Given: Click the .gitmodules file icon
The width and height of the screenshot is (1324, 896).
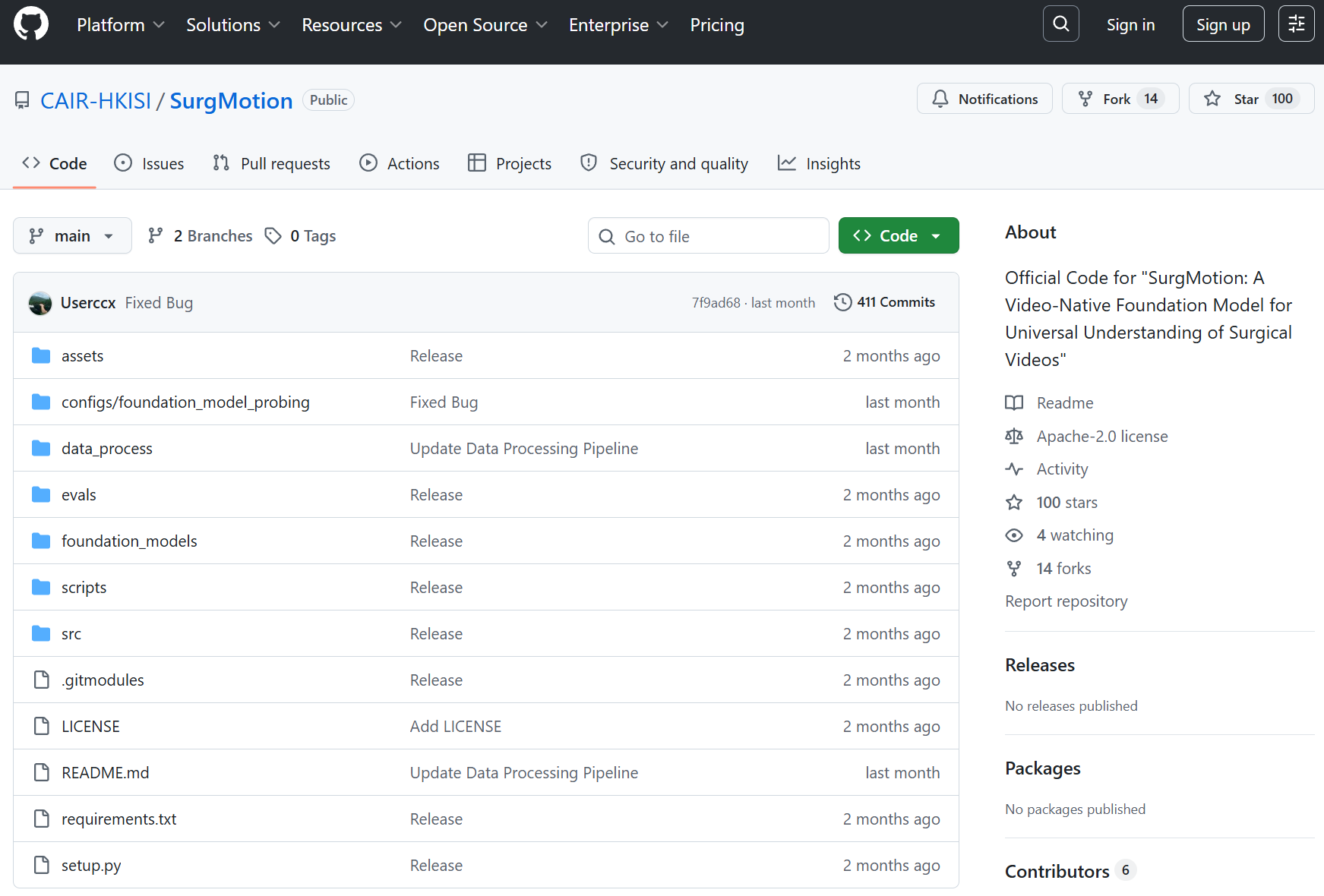Looking at the screenshot, I should click(x=42, y=680).
